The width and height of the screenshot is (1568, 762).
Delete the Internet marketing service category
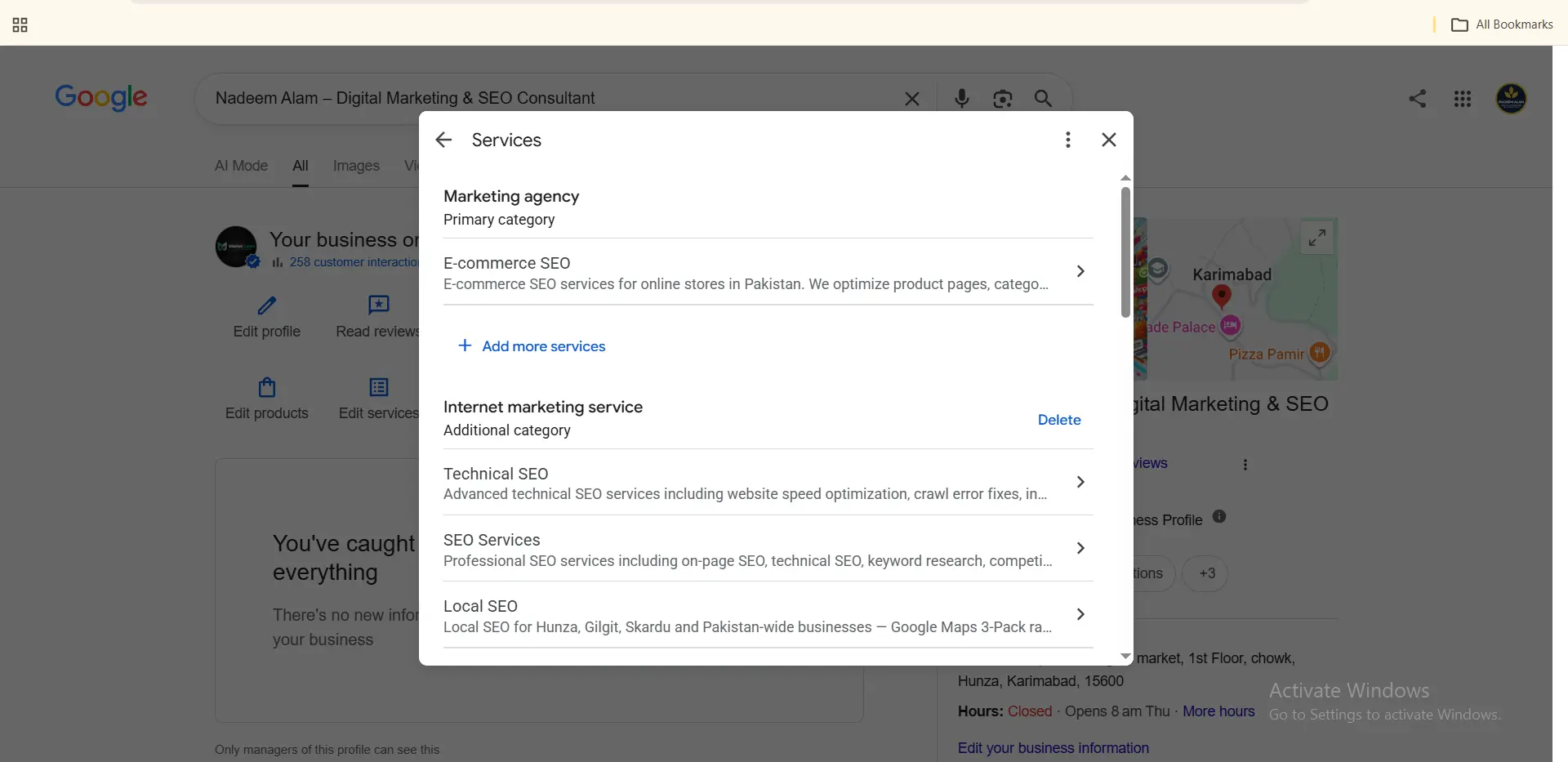1059,420
